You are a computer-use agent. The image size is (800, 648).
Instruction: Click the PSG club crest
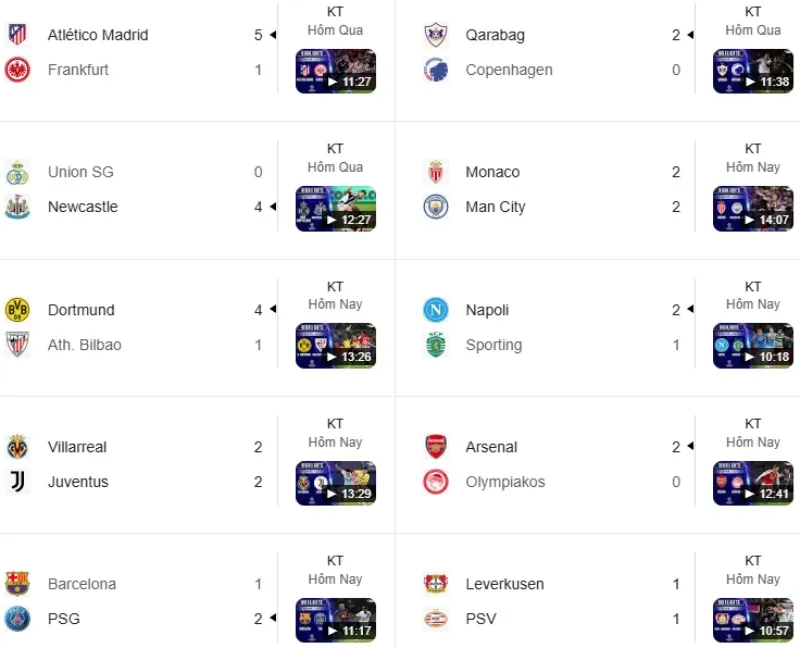coord(17,619)
